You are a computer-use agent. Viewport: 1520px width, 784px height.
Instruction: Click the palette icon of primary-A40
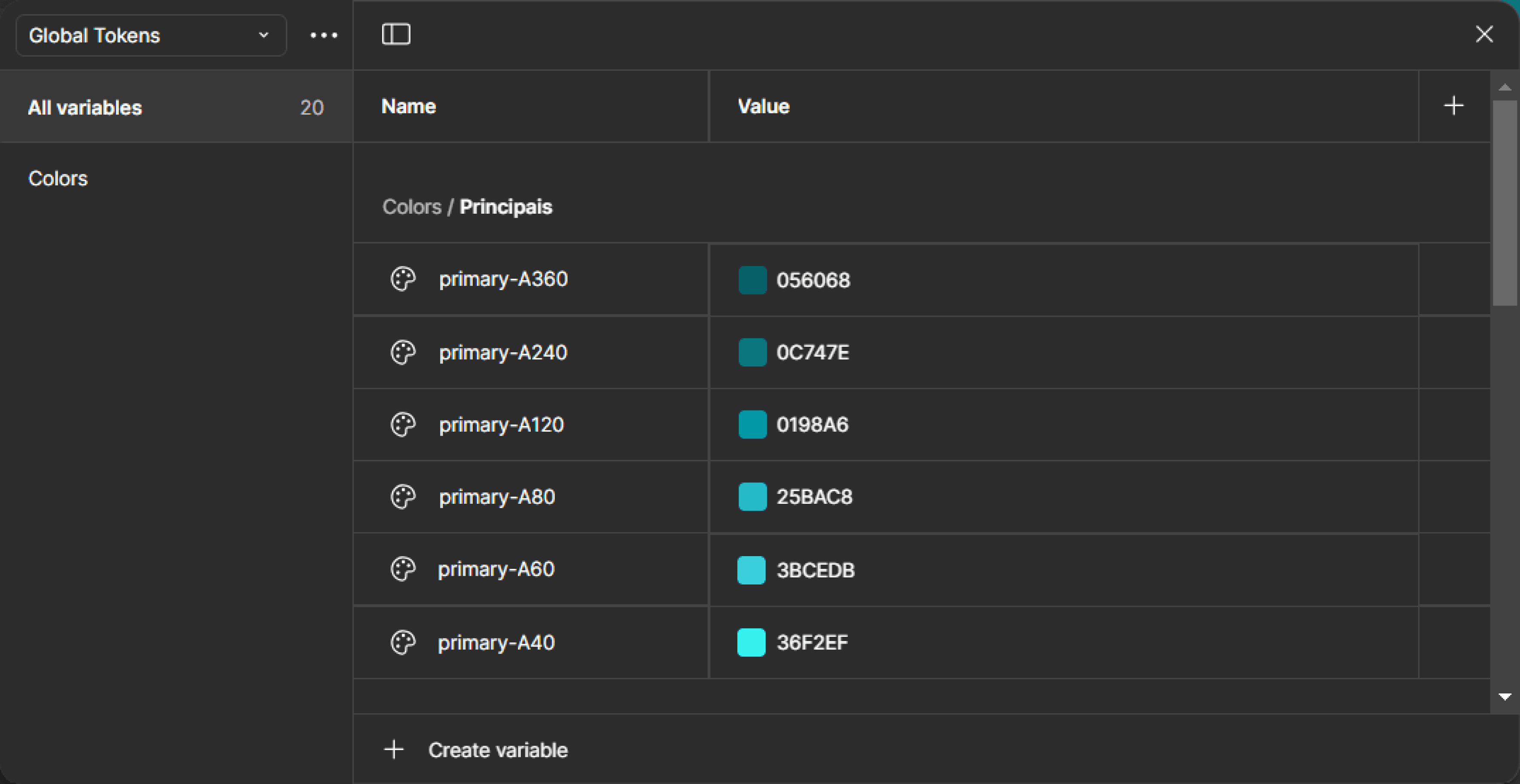403,642
